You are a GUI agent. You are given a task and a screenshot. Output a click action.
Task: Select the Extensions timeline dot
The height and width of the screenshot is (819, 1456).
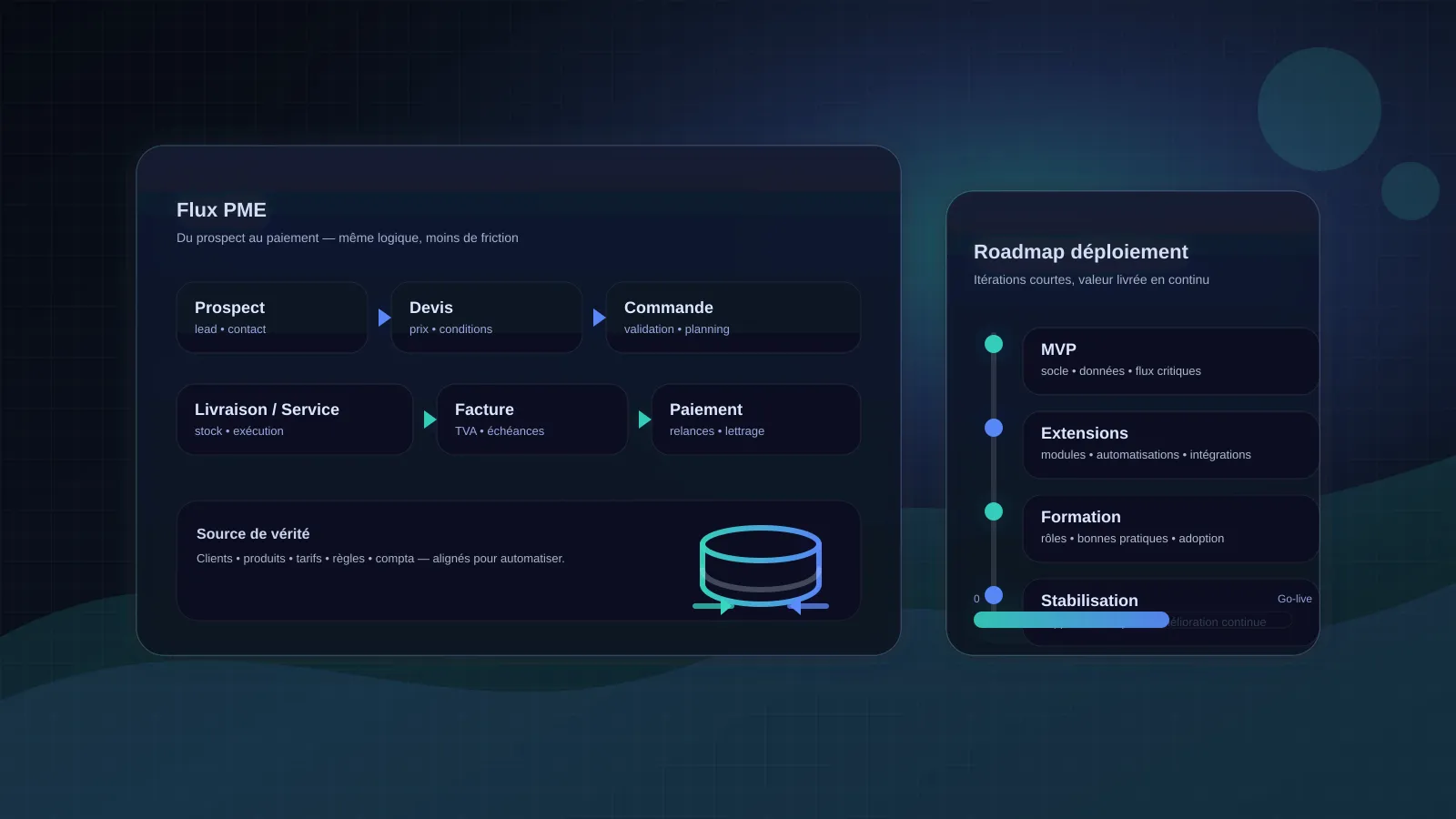994,428
